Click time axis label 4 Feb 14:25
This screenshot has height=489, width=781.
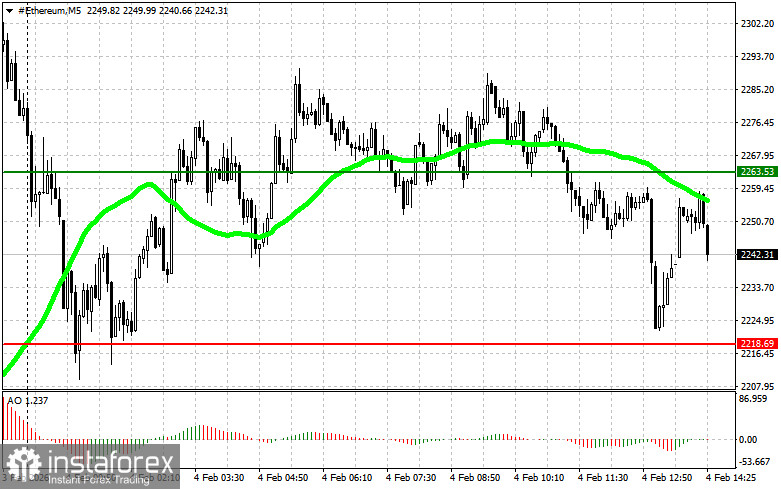click(x=731, y=478)
